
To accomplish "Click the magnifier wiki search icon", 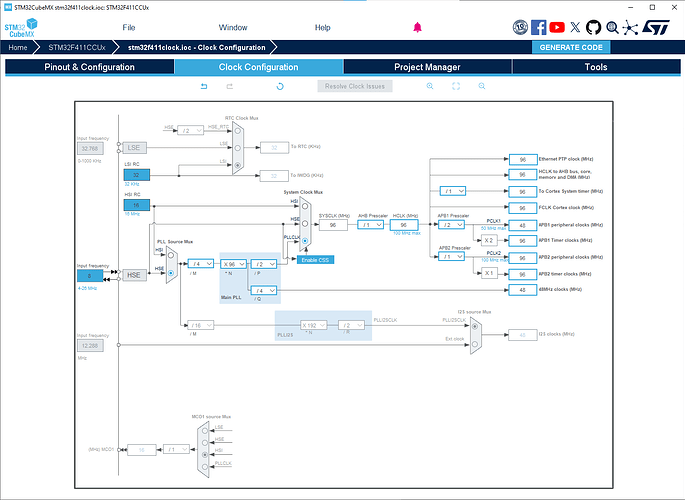I will (x=612, y=28).
